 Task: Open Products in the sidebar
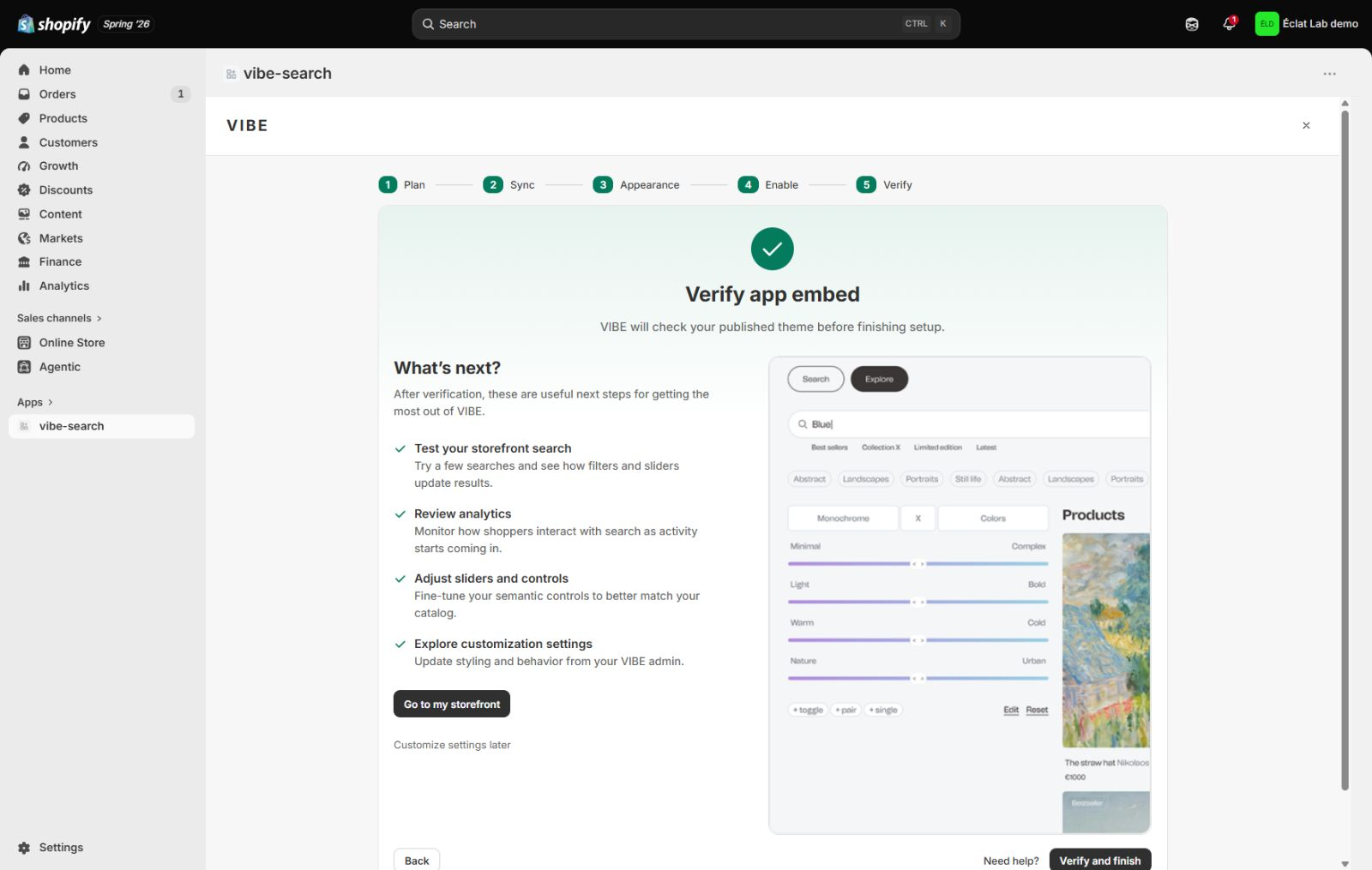102,118
